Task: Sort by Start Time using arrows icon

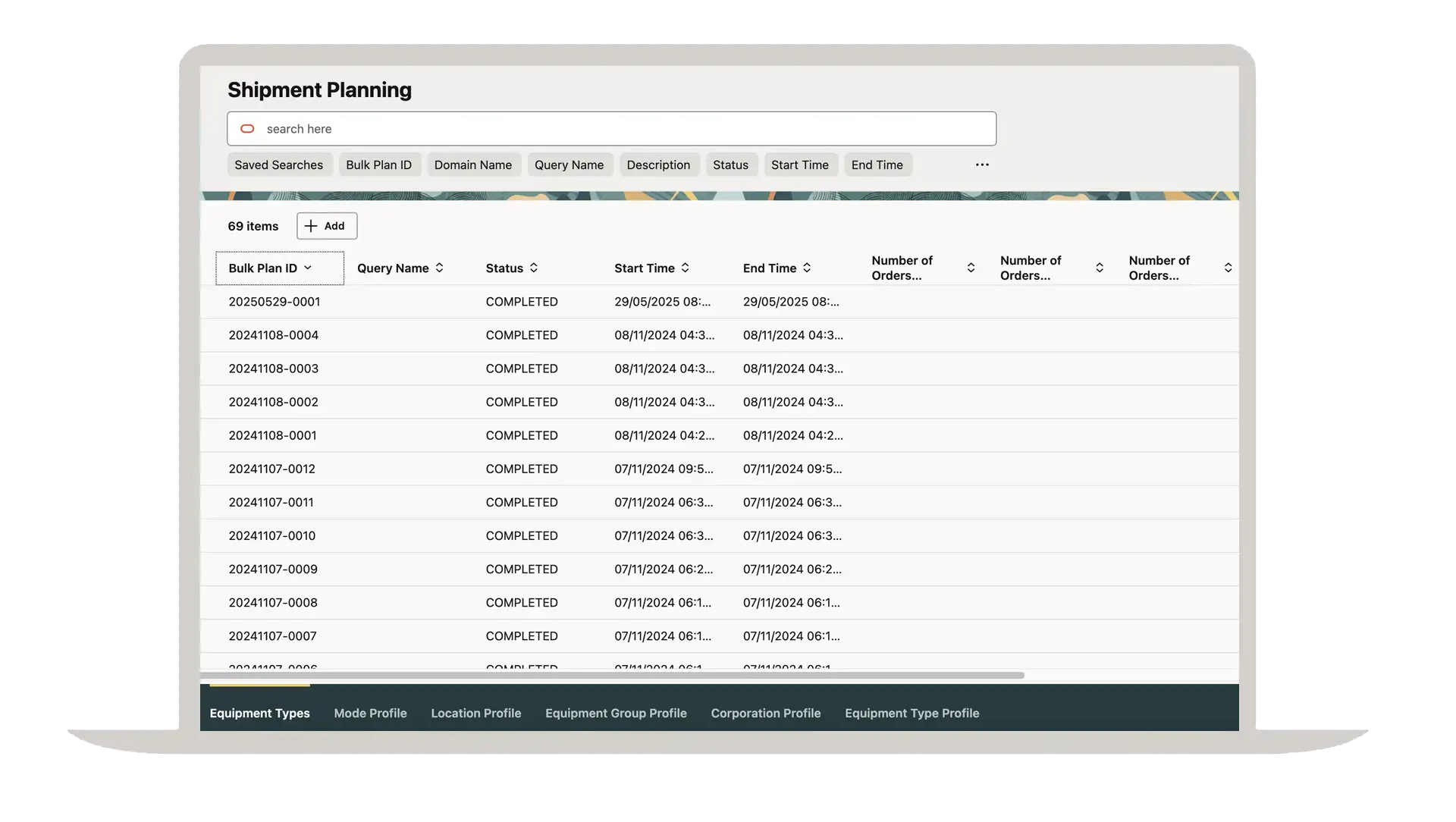Action: [x=685, y=268]
